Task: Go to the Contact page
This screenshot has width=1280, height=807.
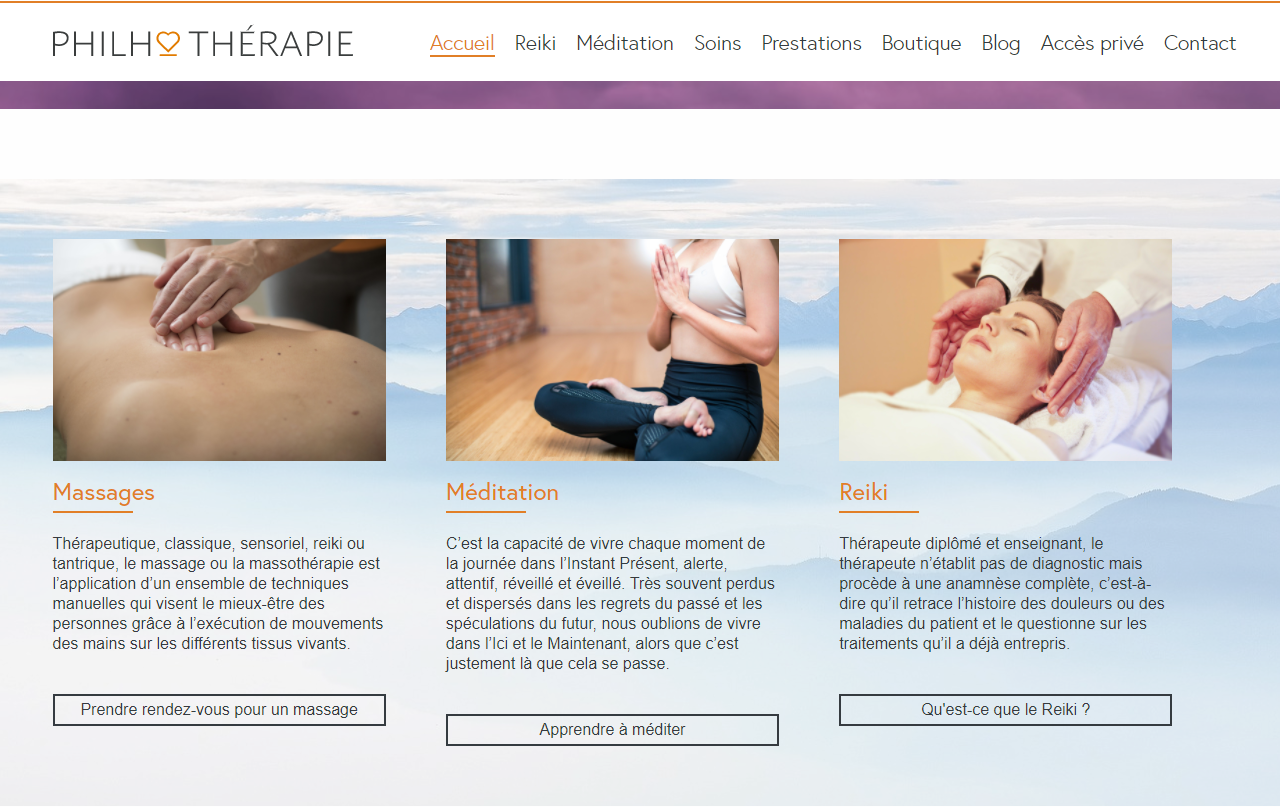Action: (x=1200, y=43)
